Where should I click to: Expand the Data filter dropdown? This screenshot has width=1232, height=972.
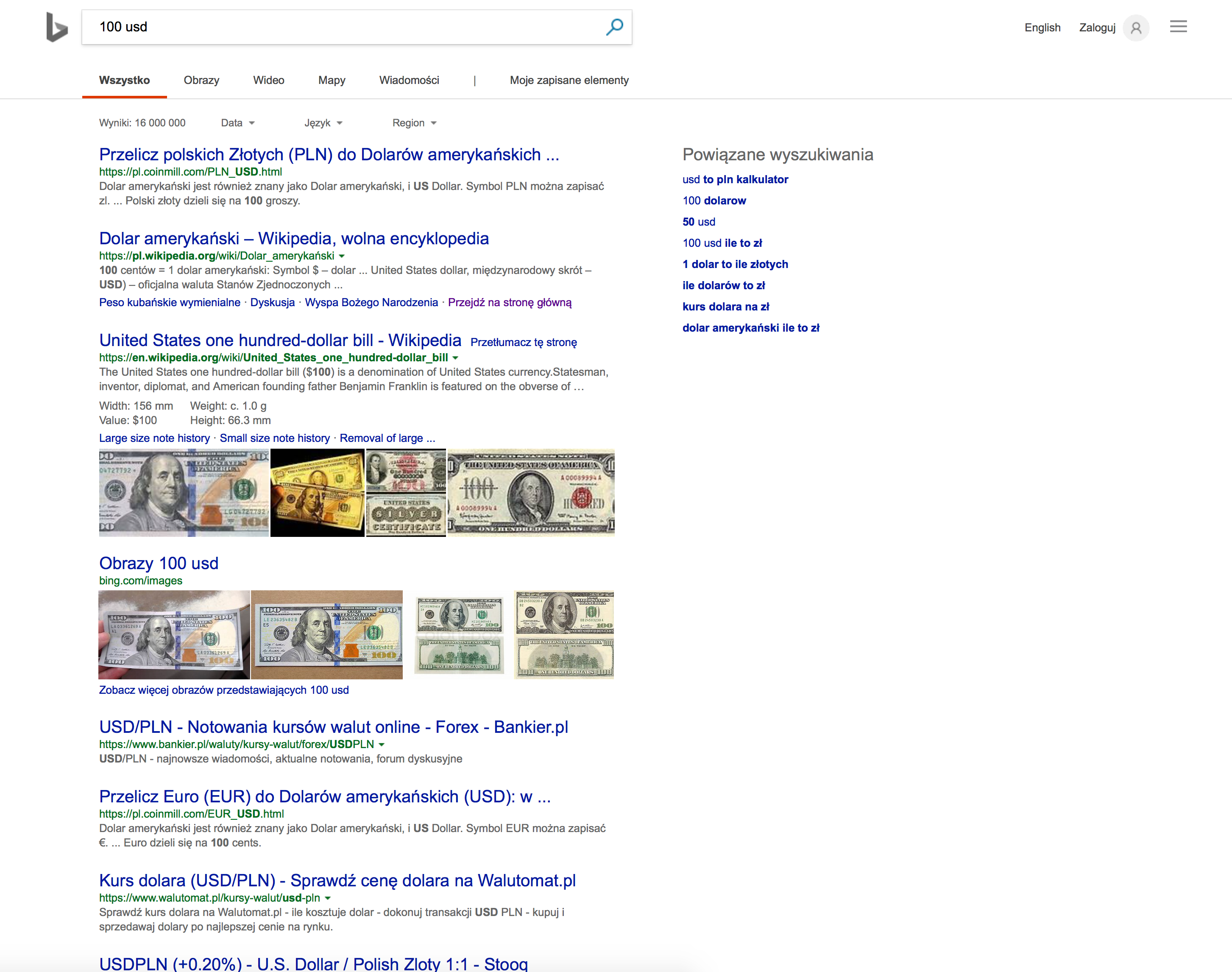coord(238,123)
